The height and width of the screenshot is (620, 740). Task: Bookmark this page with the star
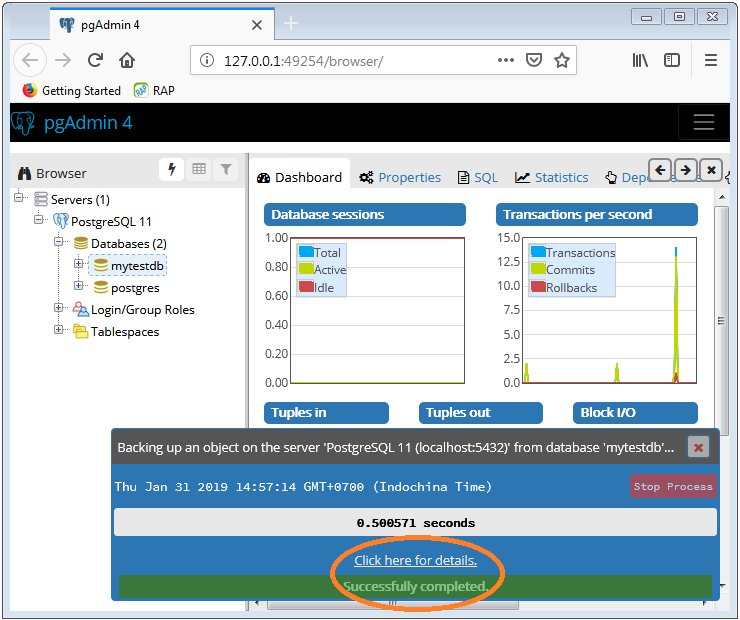[x=562, y=60]
